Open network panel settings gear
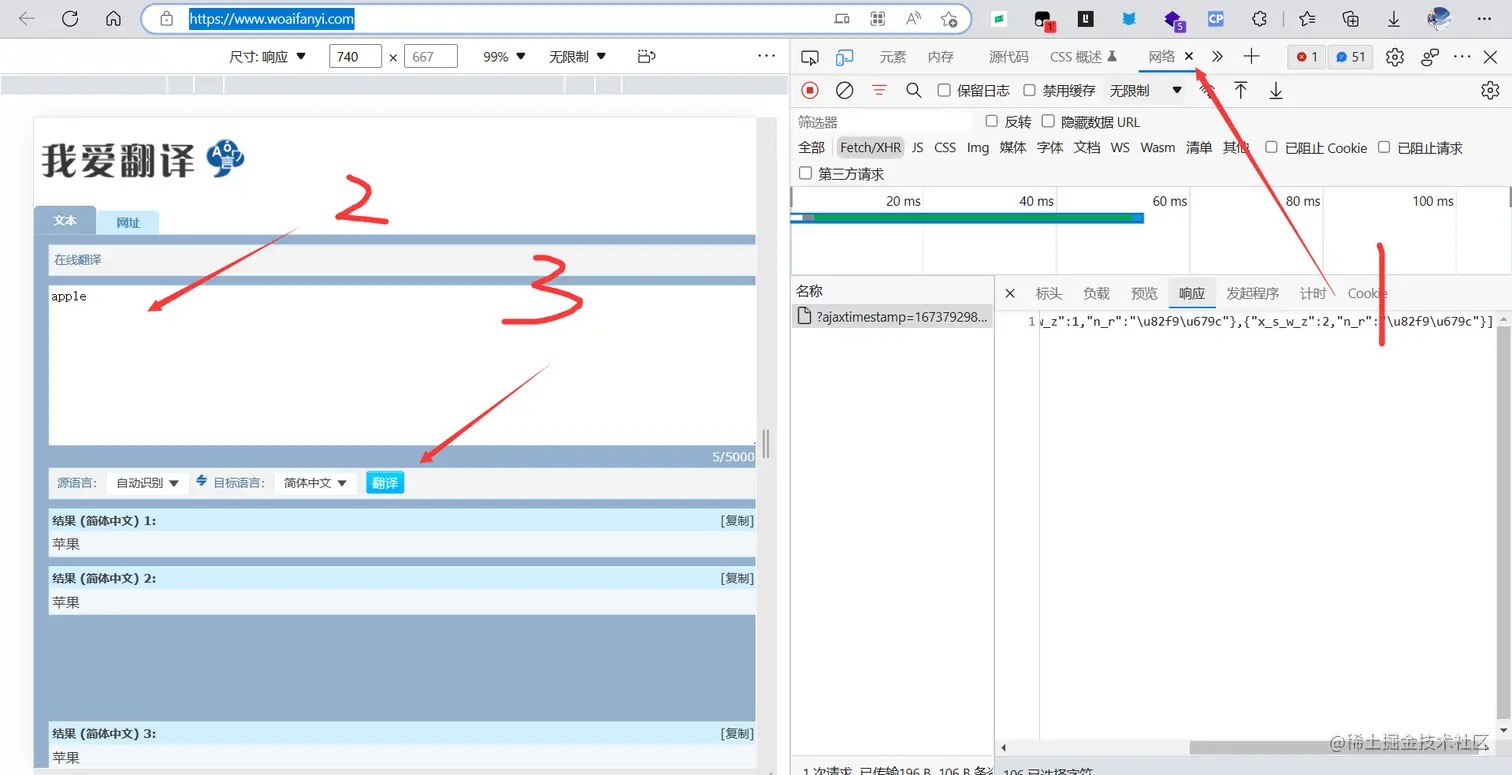This screenshot has height=775, width=1512. 1490,90
